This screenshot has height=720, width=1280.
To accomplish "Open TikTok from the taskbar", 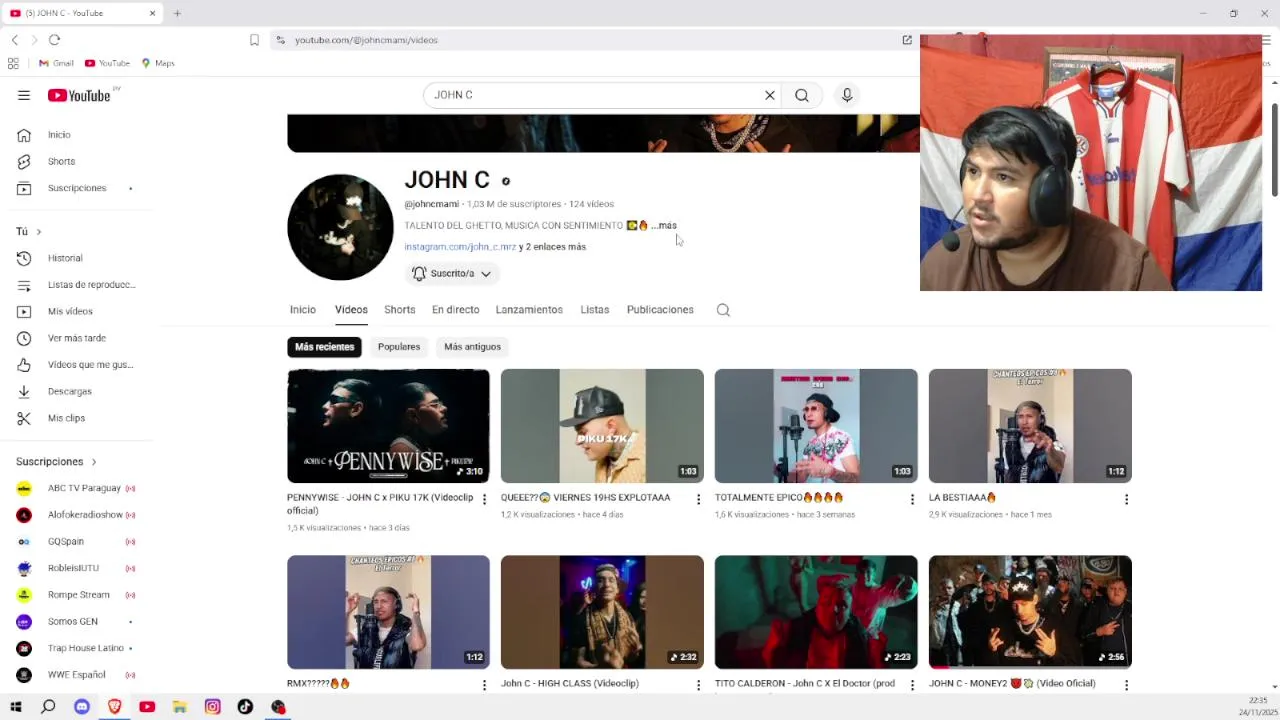I will 245,707.
